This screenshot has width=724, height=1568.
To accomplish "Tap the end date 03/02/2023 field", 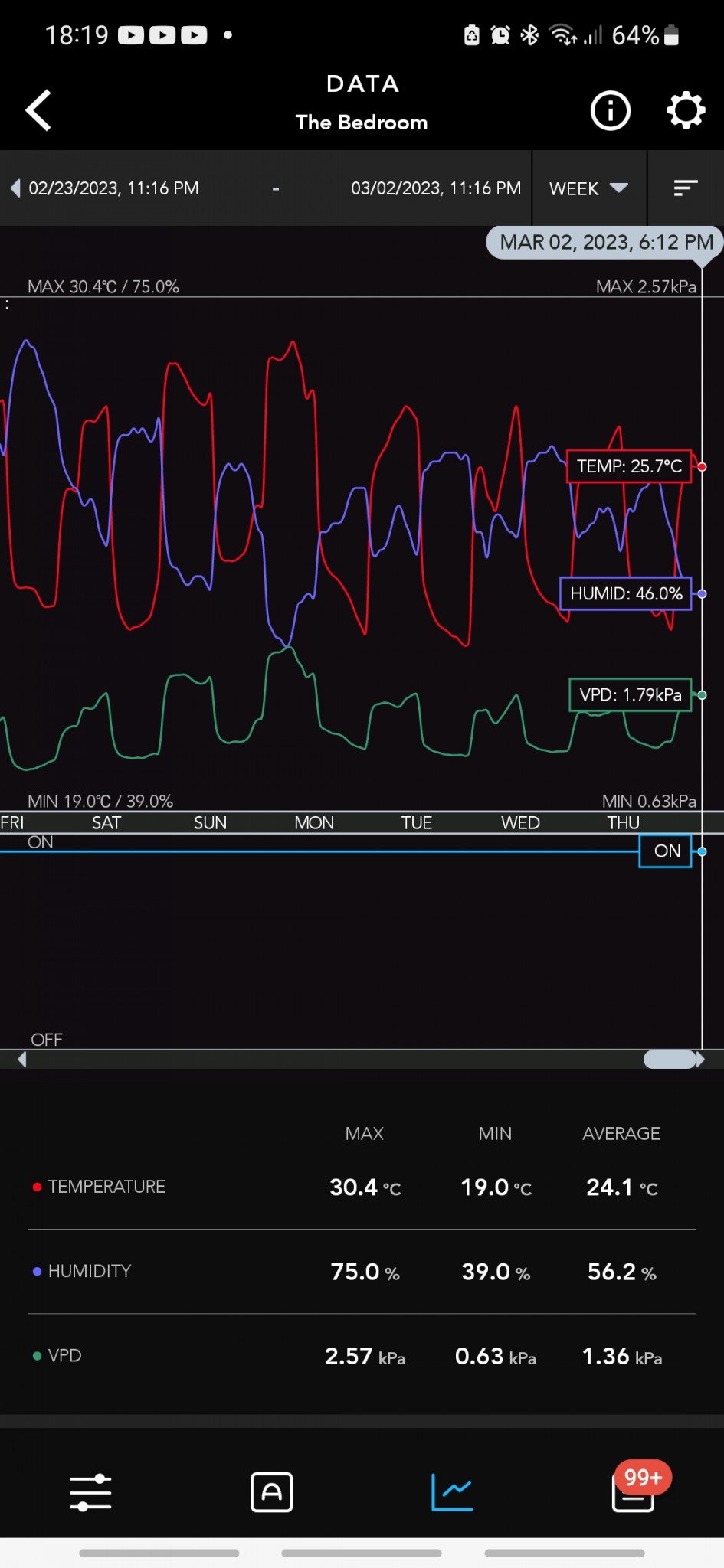I will [435, 188].
